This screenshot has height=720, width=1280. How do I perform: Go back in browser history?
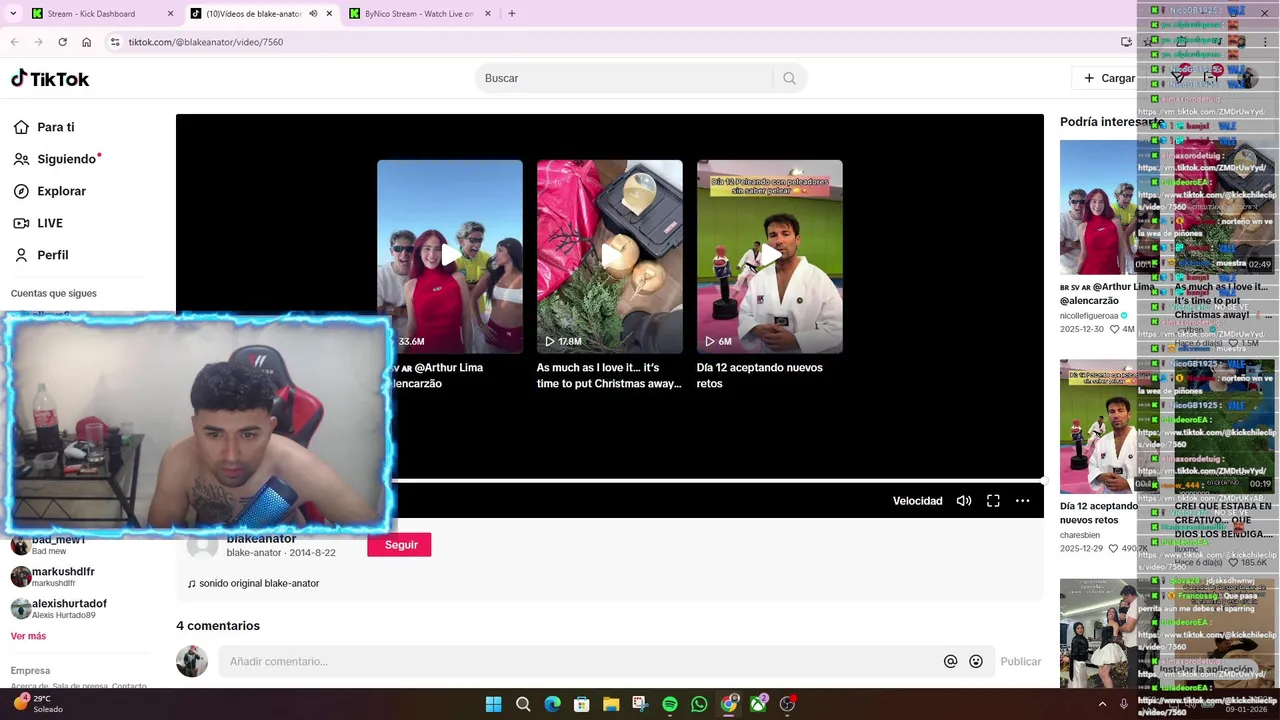pos(15,42)
